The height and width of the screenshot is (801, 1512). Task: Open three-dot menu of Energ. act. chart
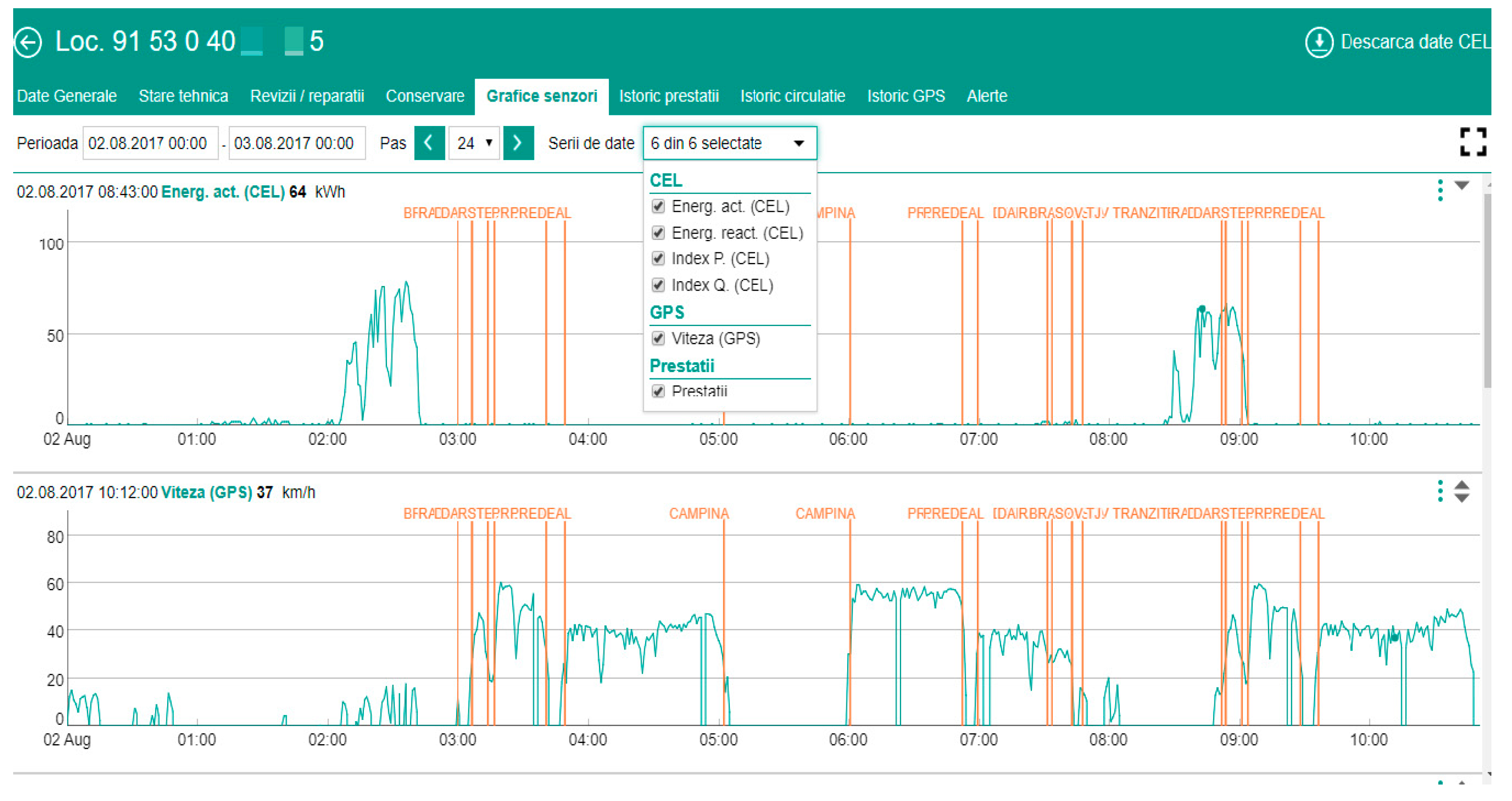[1440, 190]
